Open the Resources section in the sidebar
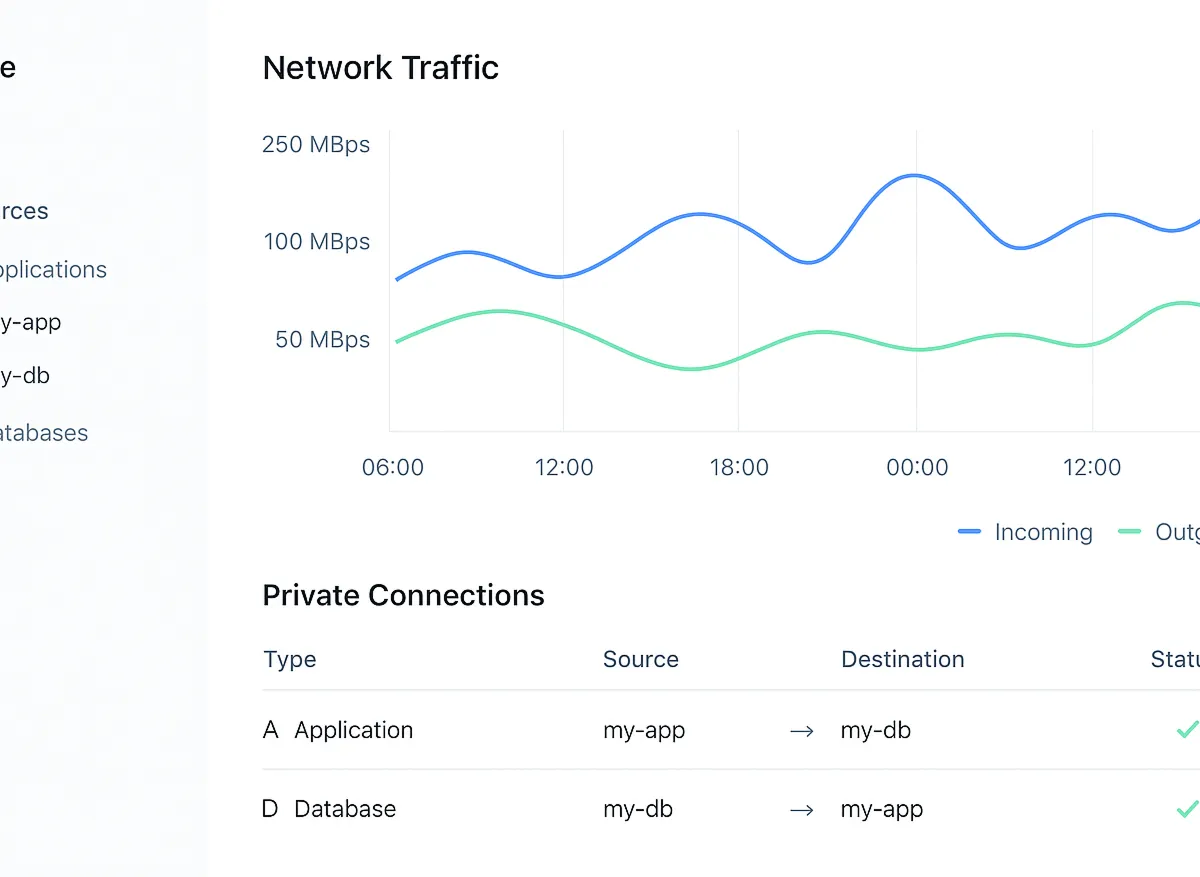This screenshot has height=877, width=1200. click(x=24, y=211)
